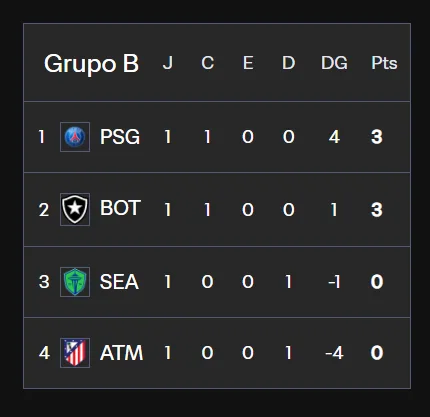Click the Pts column header
Screen dimensions: 430x417
[384, 63]
